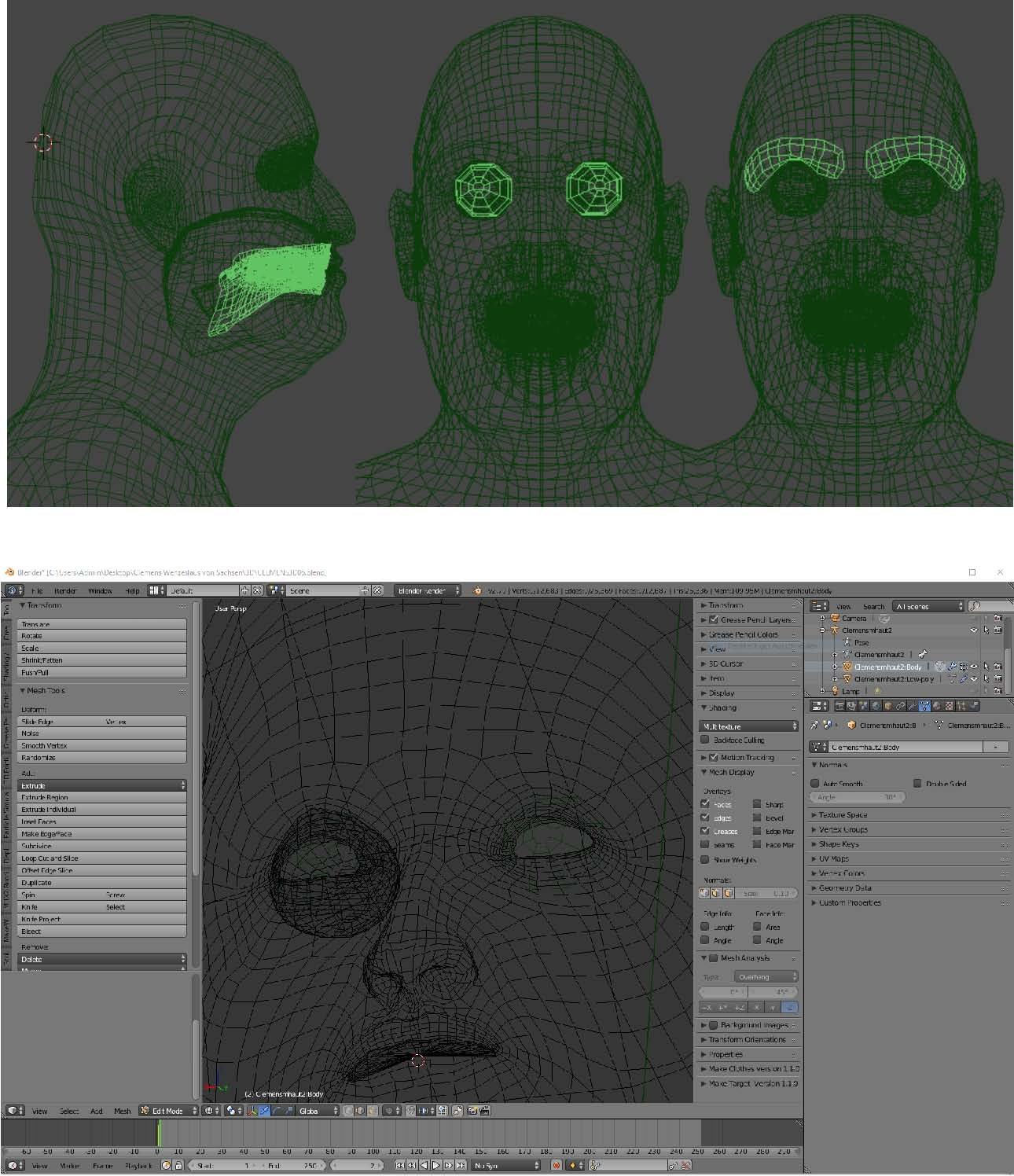Open the Blender Render engine dropdown
Screen dimensions: 1014x1176
[x=428, y=590]
